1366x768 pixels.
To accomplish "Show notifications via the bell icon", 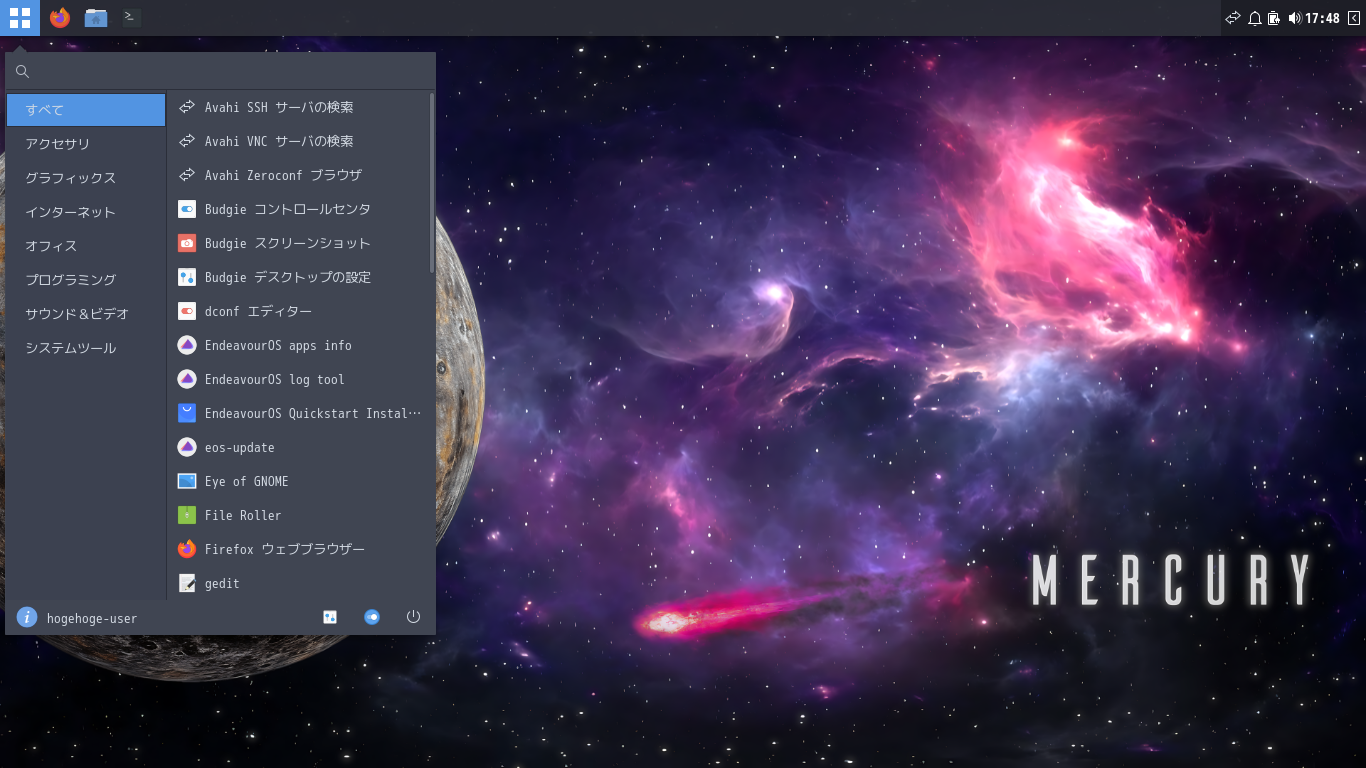I will (1254, 18).
